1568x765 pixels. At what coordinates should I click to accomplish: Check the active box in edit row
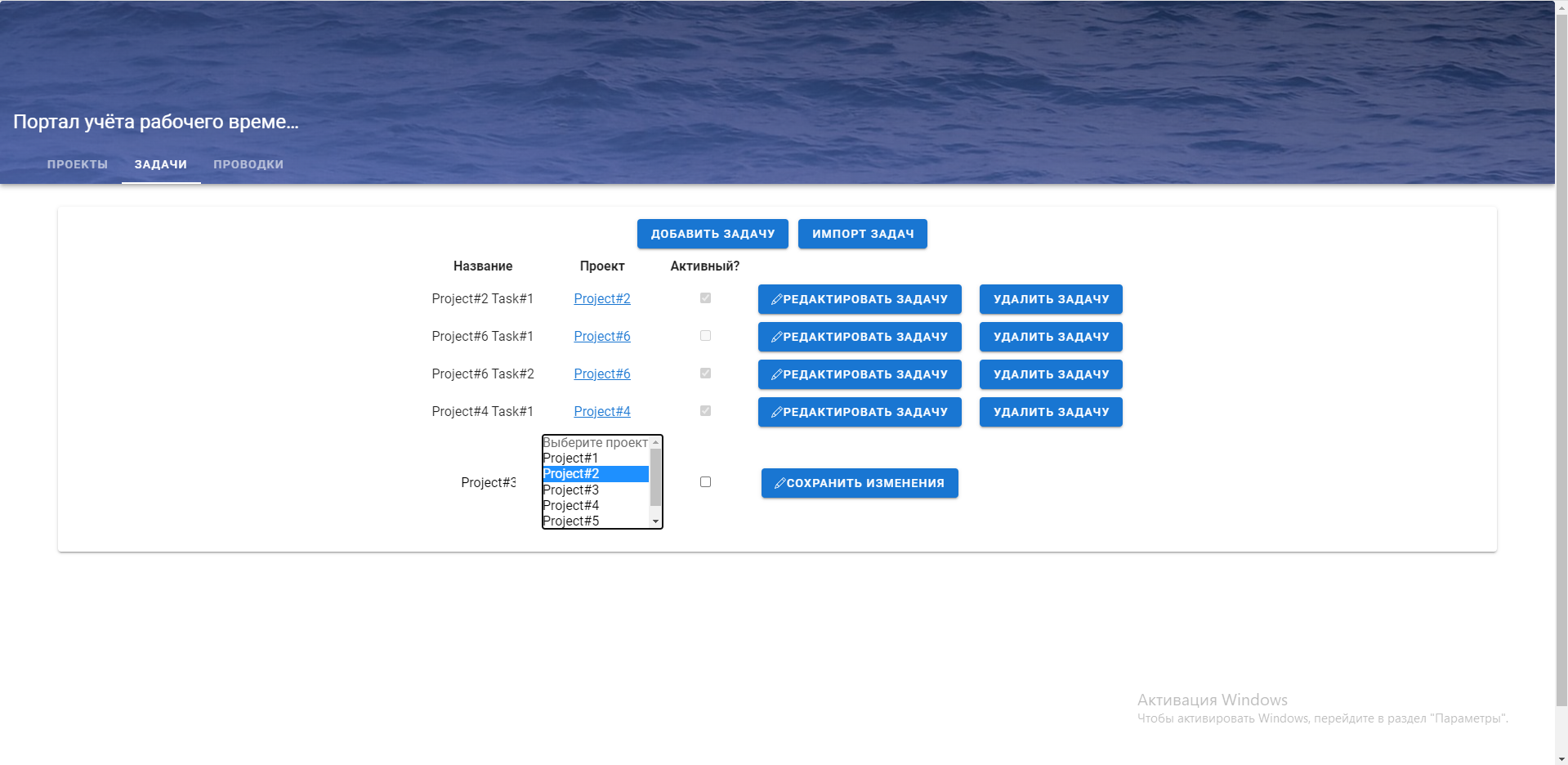point(705,482)
